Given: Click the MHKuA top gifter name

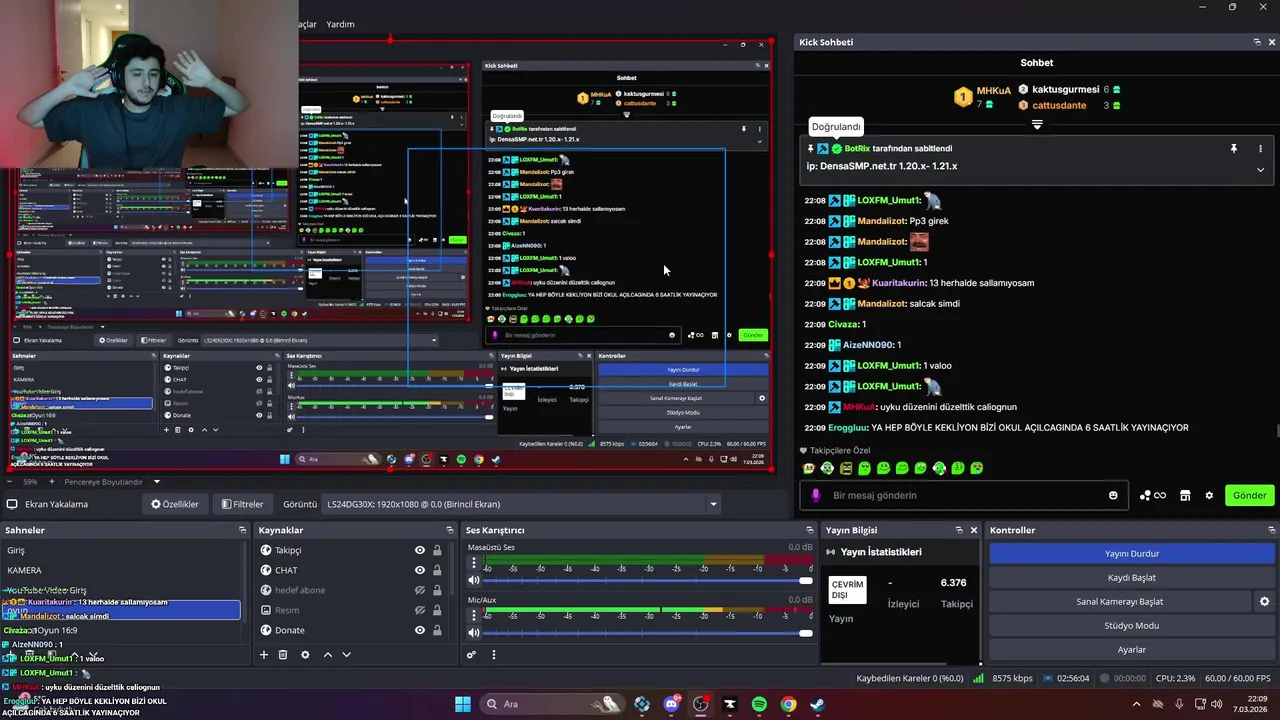Looking at the screenshot, I should pyautogui.click(x=994, y=90).
